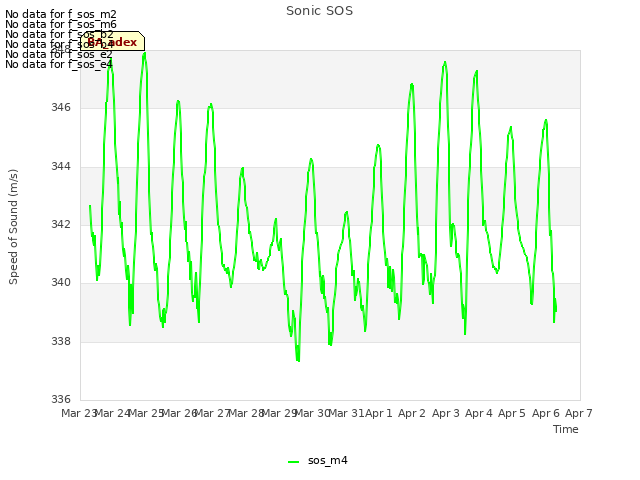The image size is (640, 480).
Task: Click the 336 y-axis value
Action: pyautogui.click(x=61, y=399)
